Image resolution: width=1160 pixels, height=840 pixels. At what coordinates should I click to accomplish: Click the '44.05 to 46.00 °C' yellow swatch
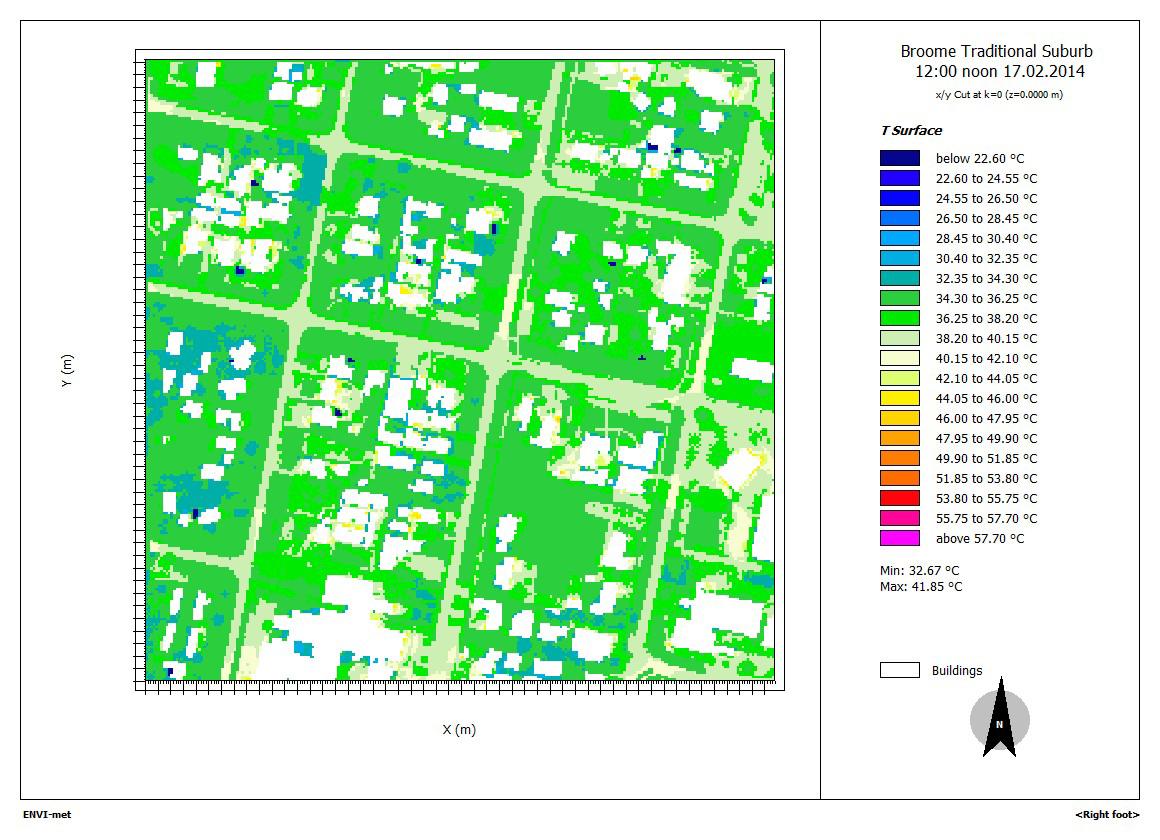tap(900, 397)
